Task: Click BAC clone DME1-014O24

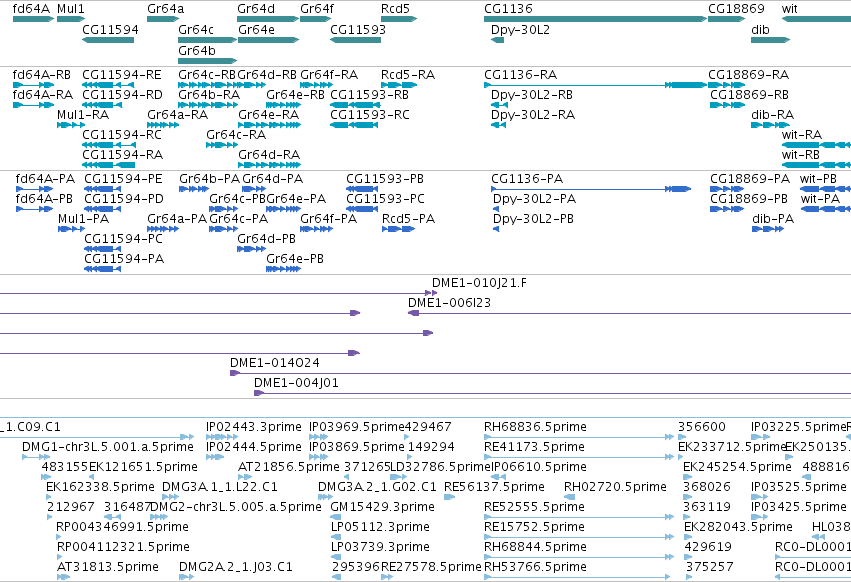Action: (x=275, y=363)
